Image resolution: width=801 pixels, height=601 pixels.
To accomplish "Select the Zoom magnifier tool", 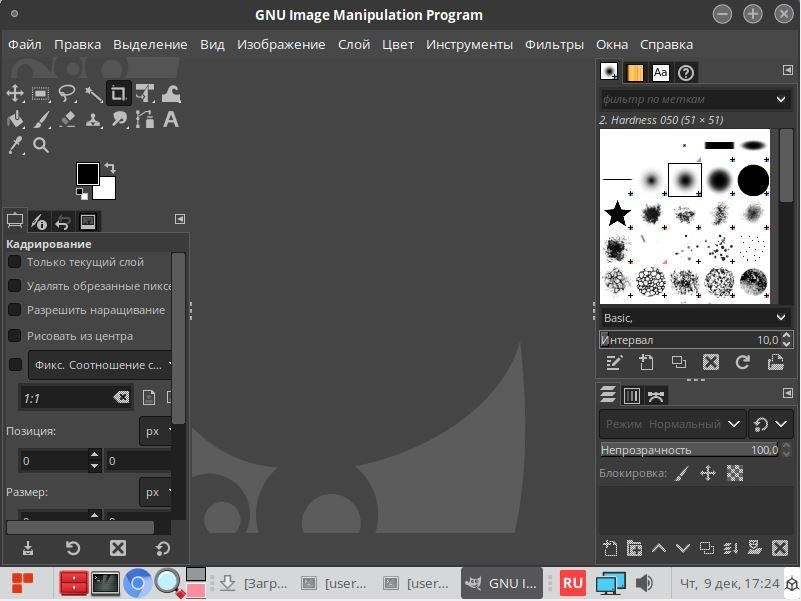I will (x=41, y=146).
